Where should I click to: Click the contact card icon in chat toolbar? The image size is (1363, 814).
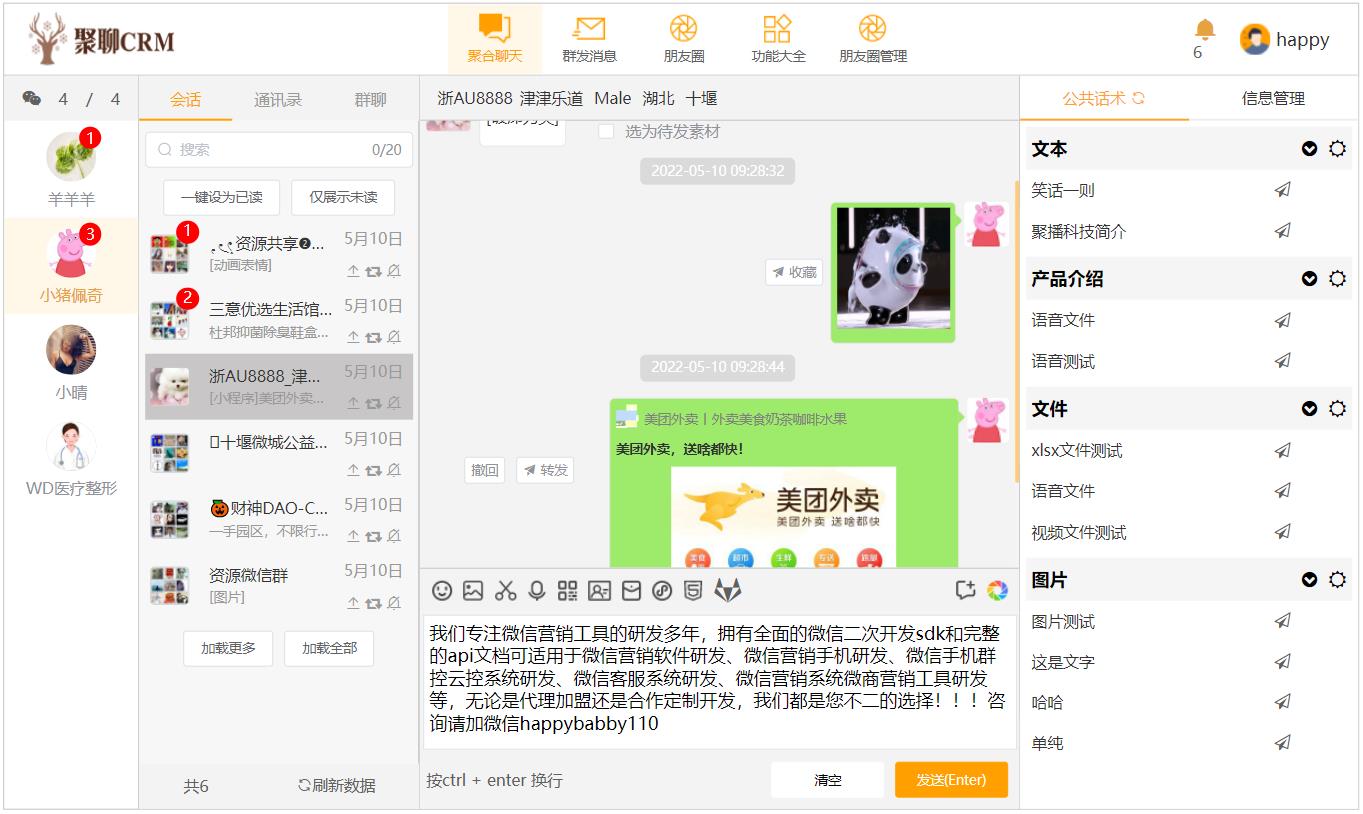point(599,591)
